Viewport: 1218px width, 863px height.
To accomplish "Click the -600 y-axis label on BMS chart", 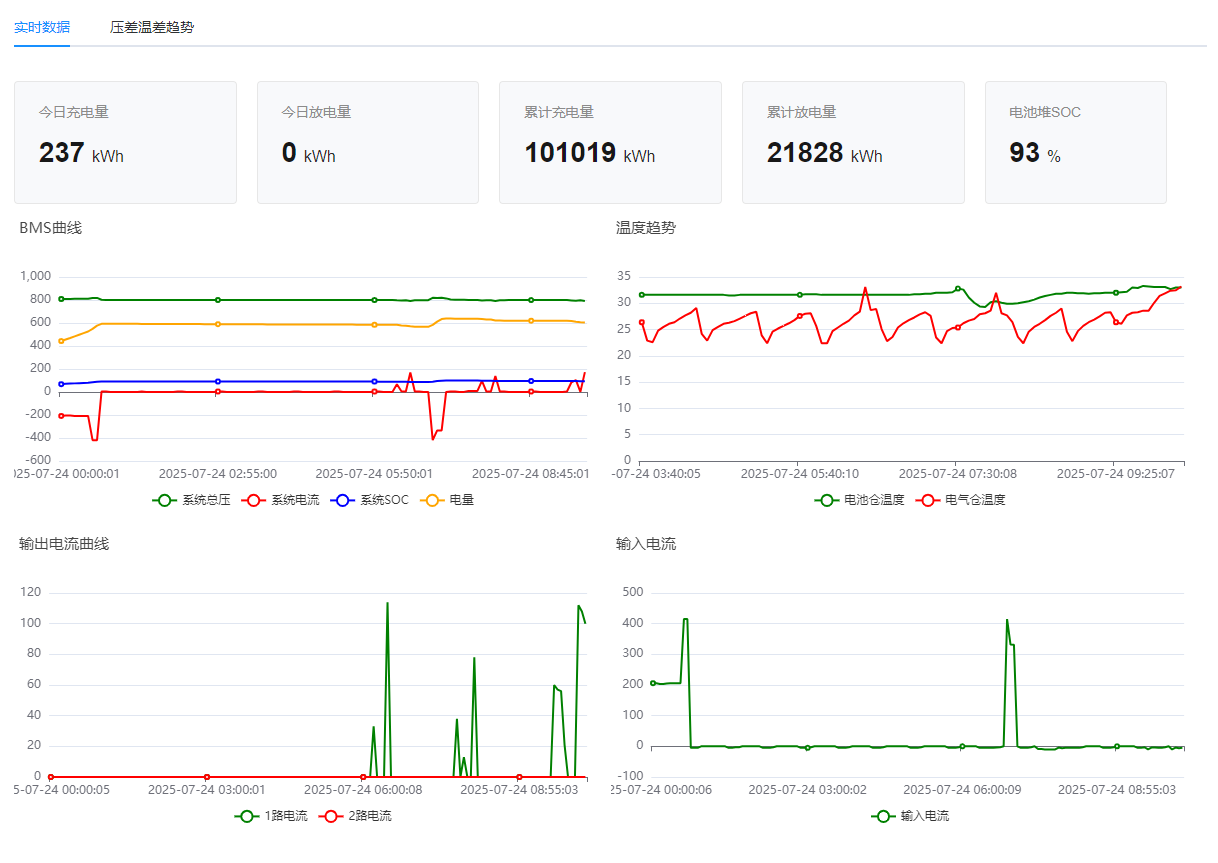I will click(37, 461).
